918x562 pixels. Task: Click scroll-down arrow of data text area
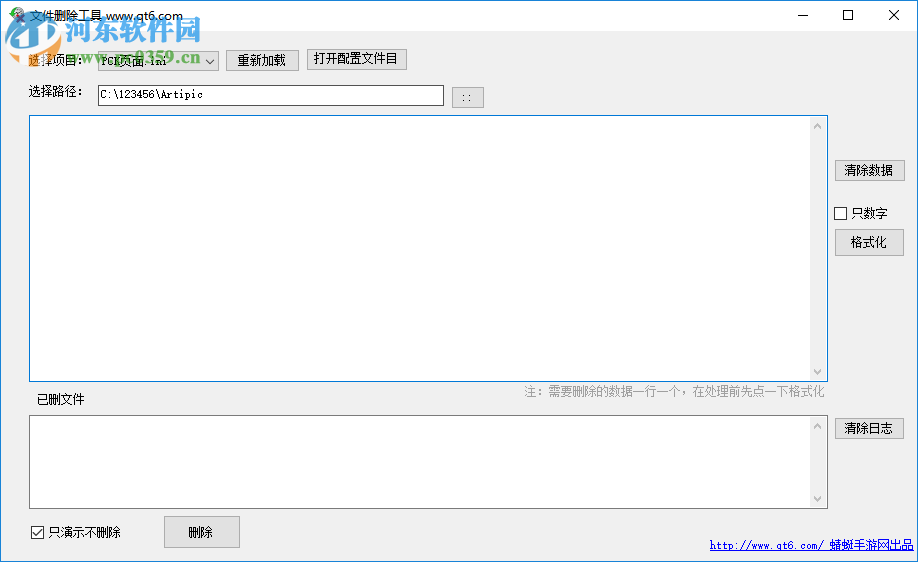click(817, 372)
